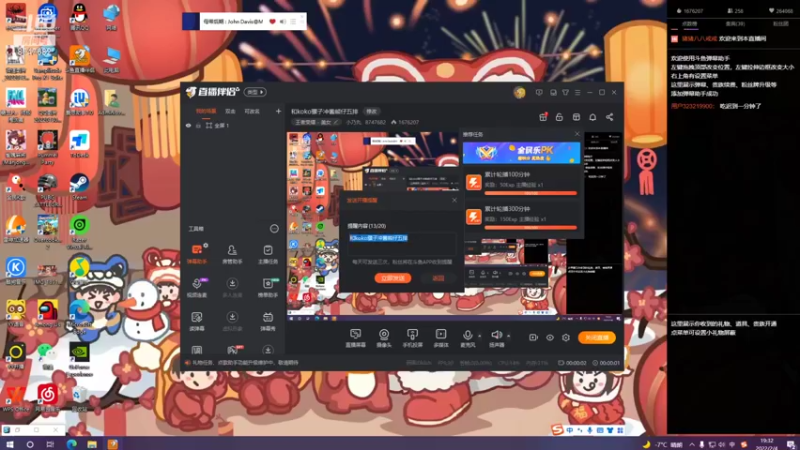
Task: Click the record video icon in bottom toolbar
Action: point(533,337)
